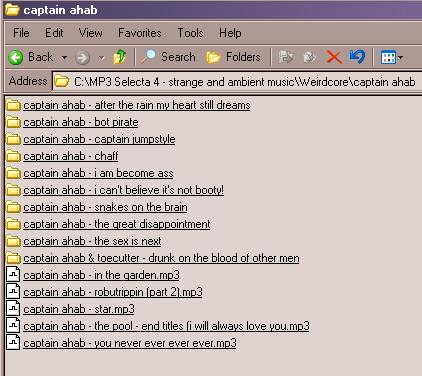
Task: Click audio file icon beside 'you never ever'
Action: click(x=13, y=343)
